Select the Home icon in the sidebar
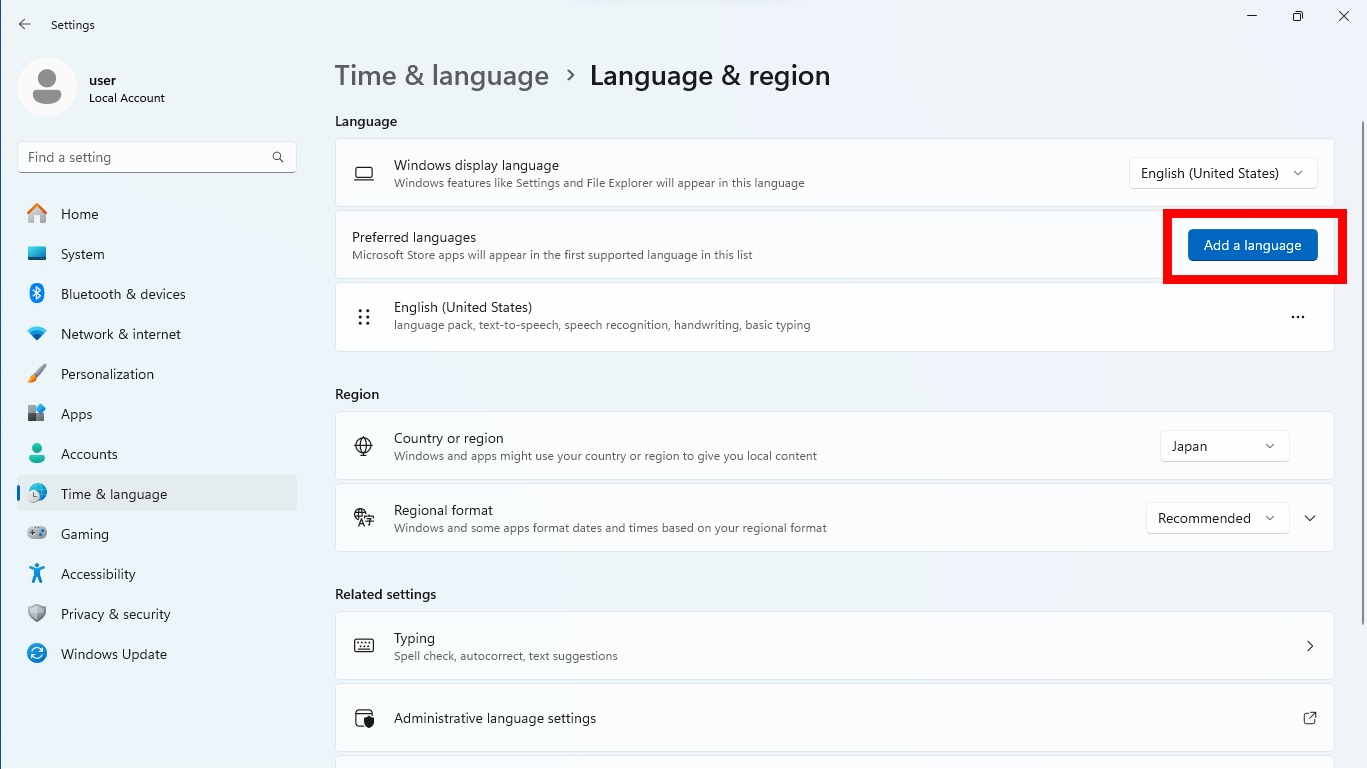The width and height of the screenshot is (1367, 769). 37,213
